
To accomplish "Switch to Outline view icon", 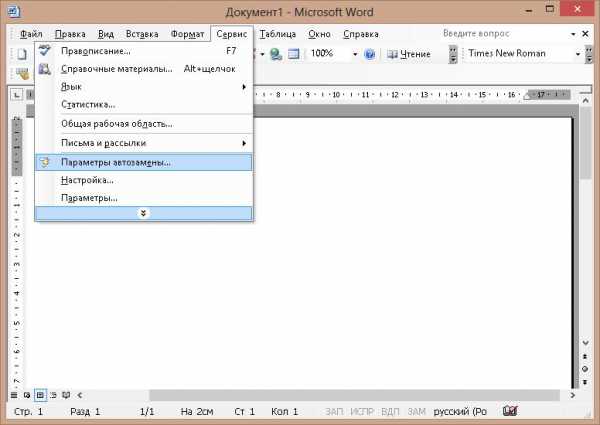I will point(53,395).
